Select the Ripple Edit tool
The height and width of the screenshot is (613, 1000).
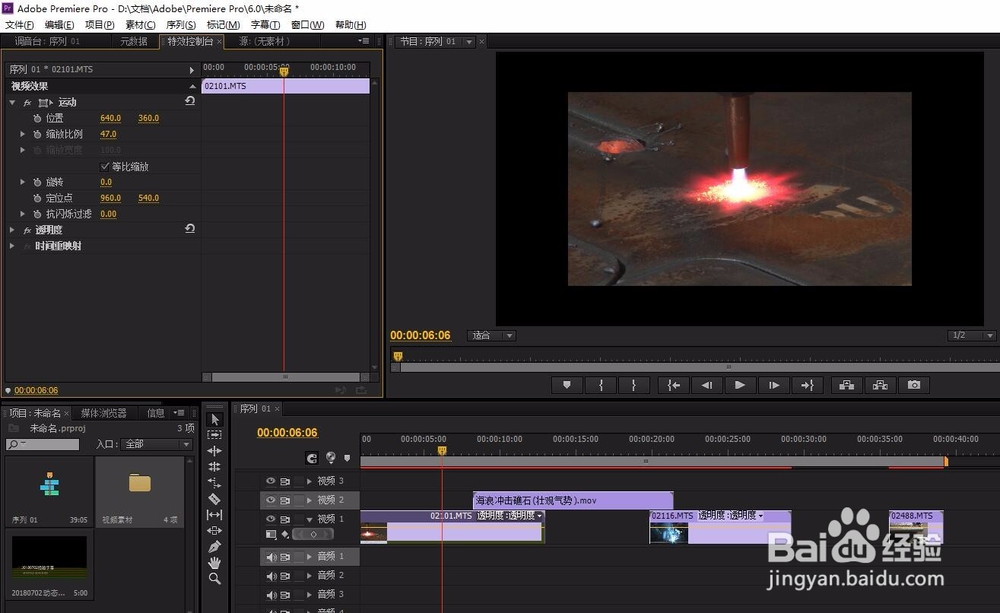pos(214,451)
